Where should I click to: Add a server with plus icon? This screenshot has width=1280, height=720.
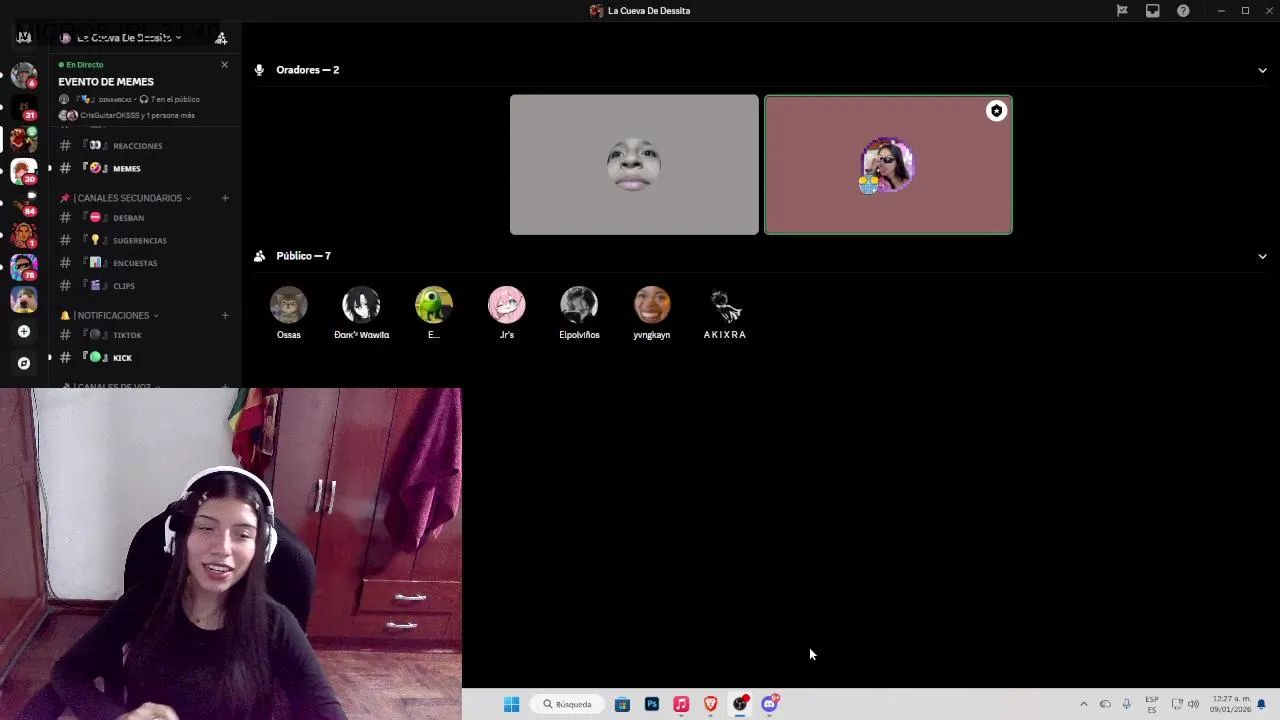[x=24, y=331]
